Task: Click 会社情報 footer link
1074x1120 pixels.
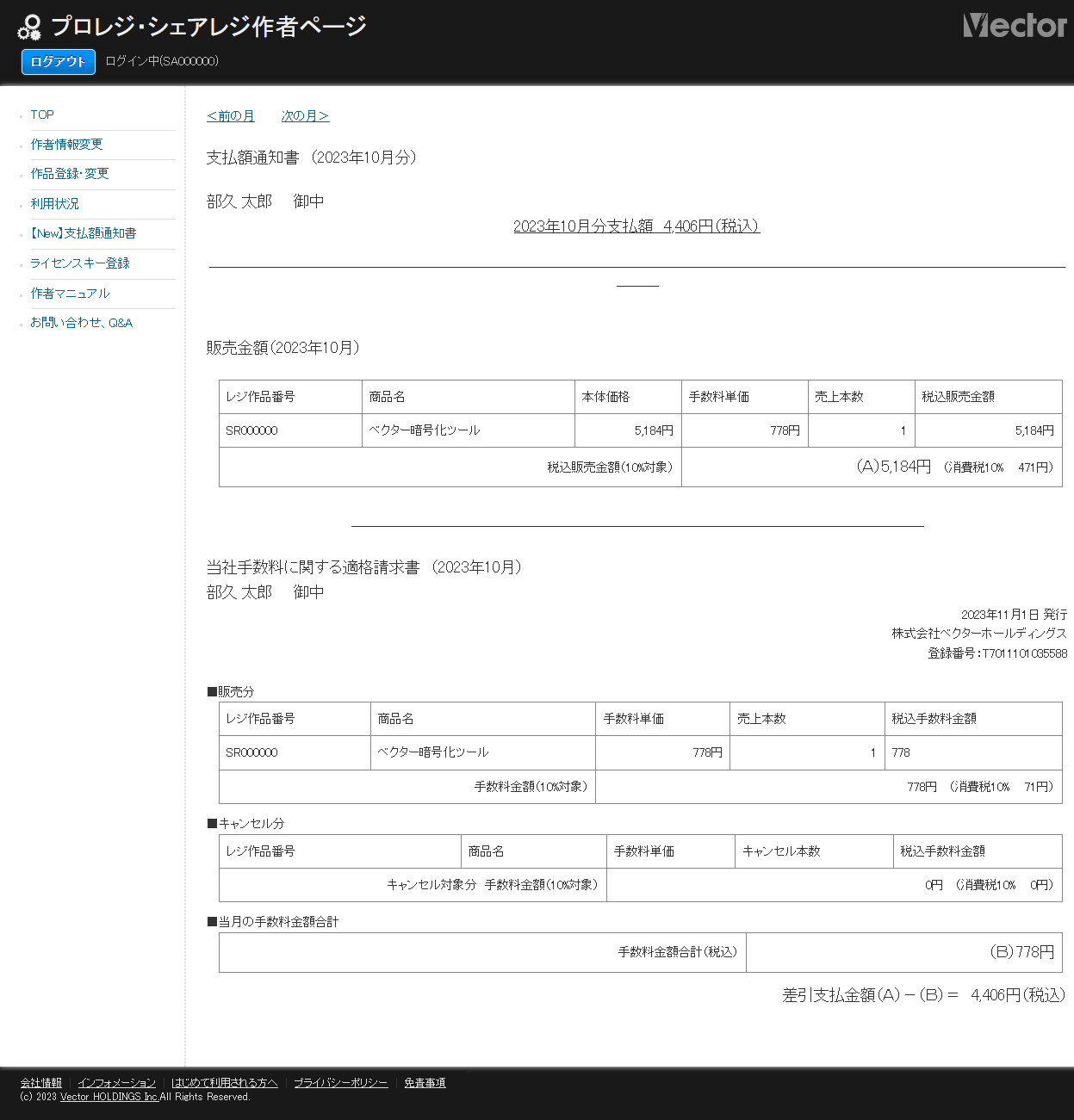Action: tap(41, 1082)
